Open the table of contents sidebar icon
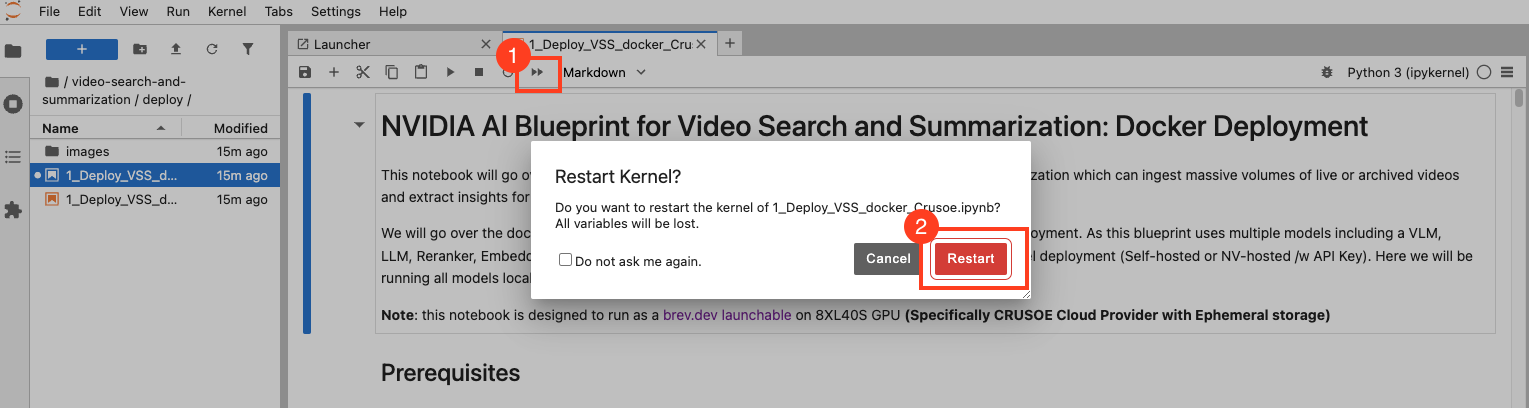This screenshot has height=408, width=1529. point(14,157)
